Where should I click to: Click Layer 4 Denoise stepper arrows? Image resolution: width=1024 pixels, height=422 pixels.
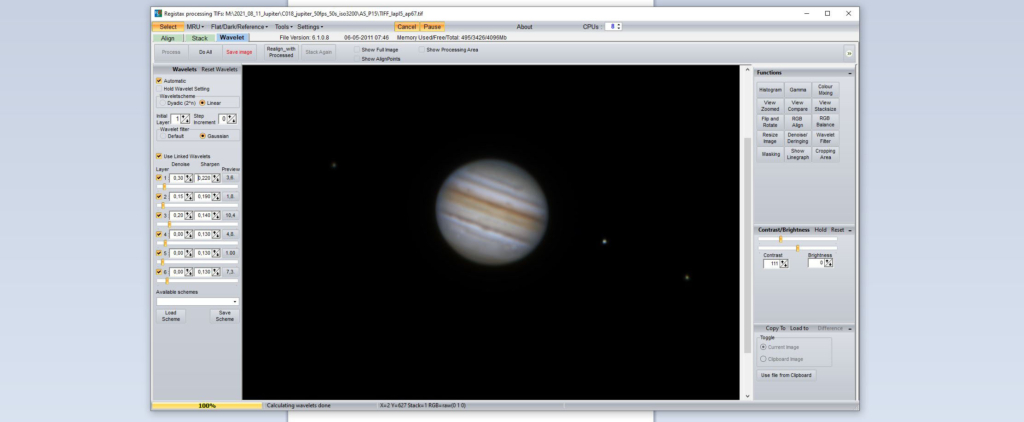[189, 234]
